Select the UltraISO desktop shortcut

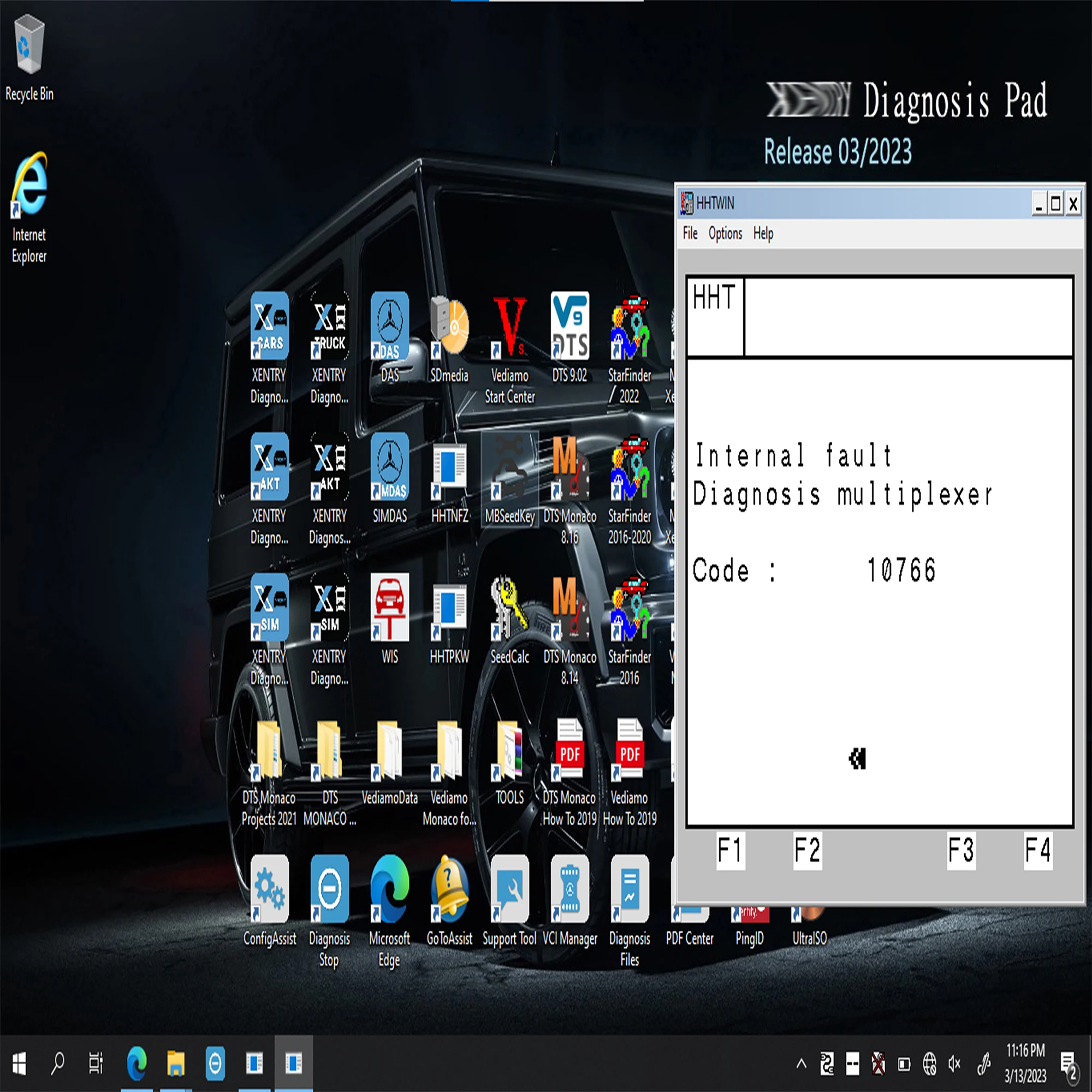(x=809, y=927)
